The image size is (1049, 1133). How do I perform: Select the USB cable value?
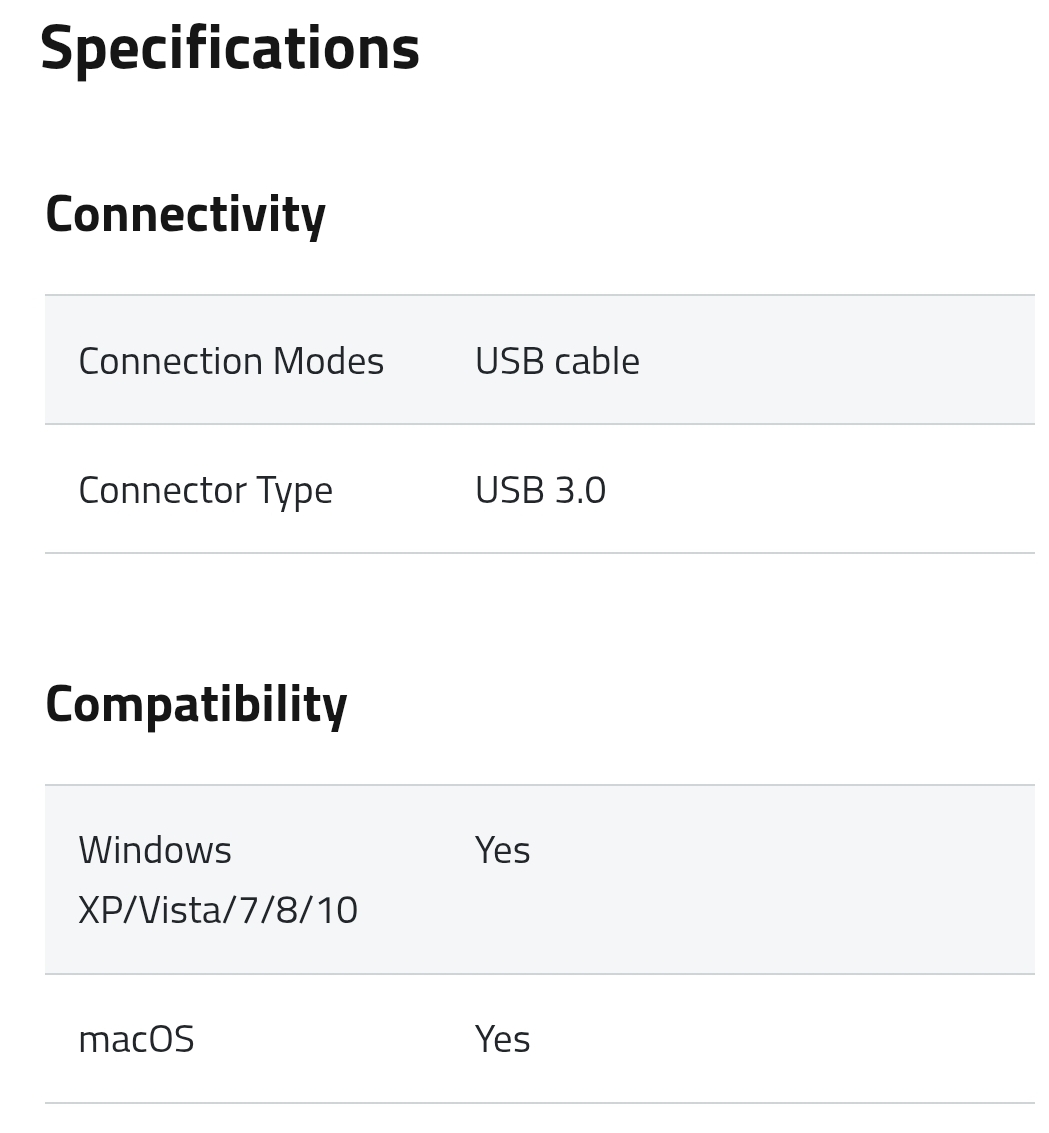pos(557,361)
